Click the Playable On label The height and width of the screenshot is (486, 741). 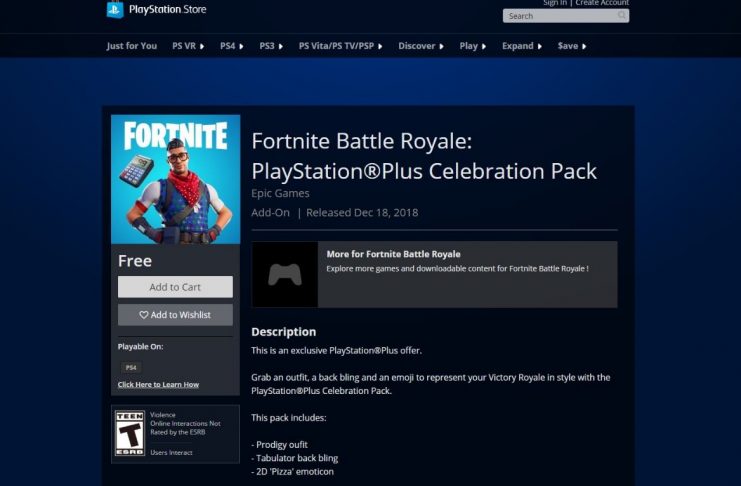[140, 347]
